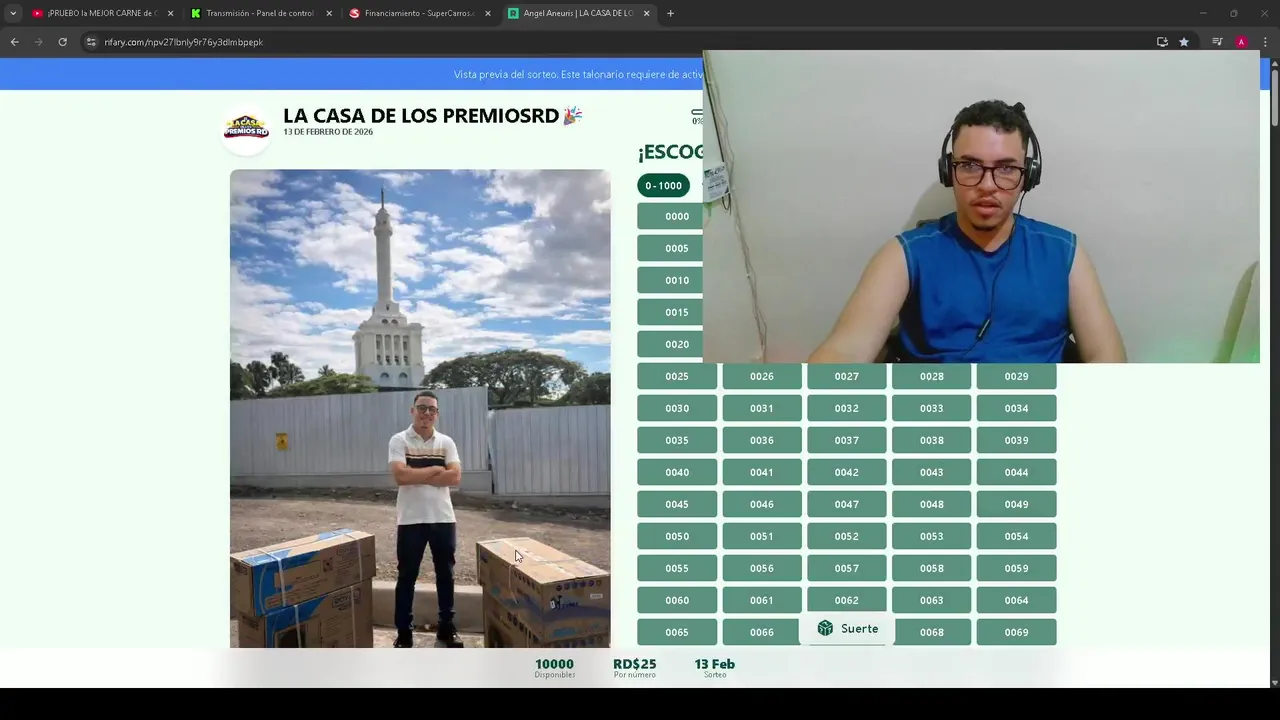Screen dimensions: 1280x720
Task: Select the 0 - 1000 number range
Action: [x=663, y=185]
